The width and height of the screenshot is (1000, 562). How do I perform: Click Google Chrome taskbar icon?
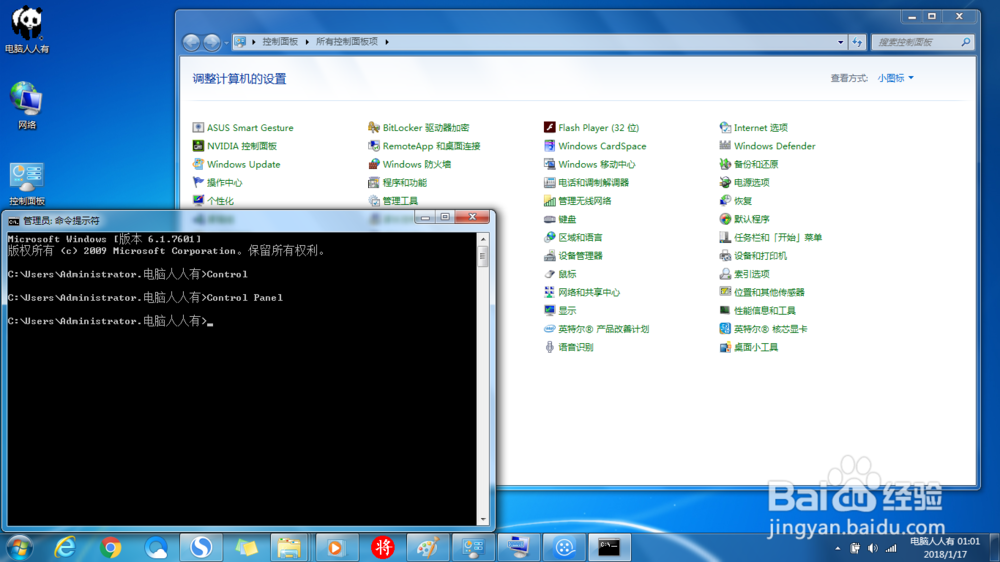[110, 547]
